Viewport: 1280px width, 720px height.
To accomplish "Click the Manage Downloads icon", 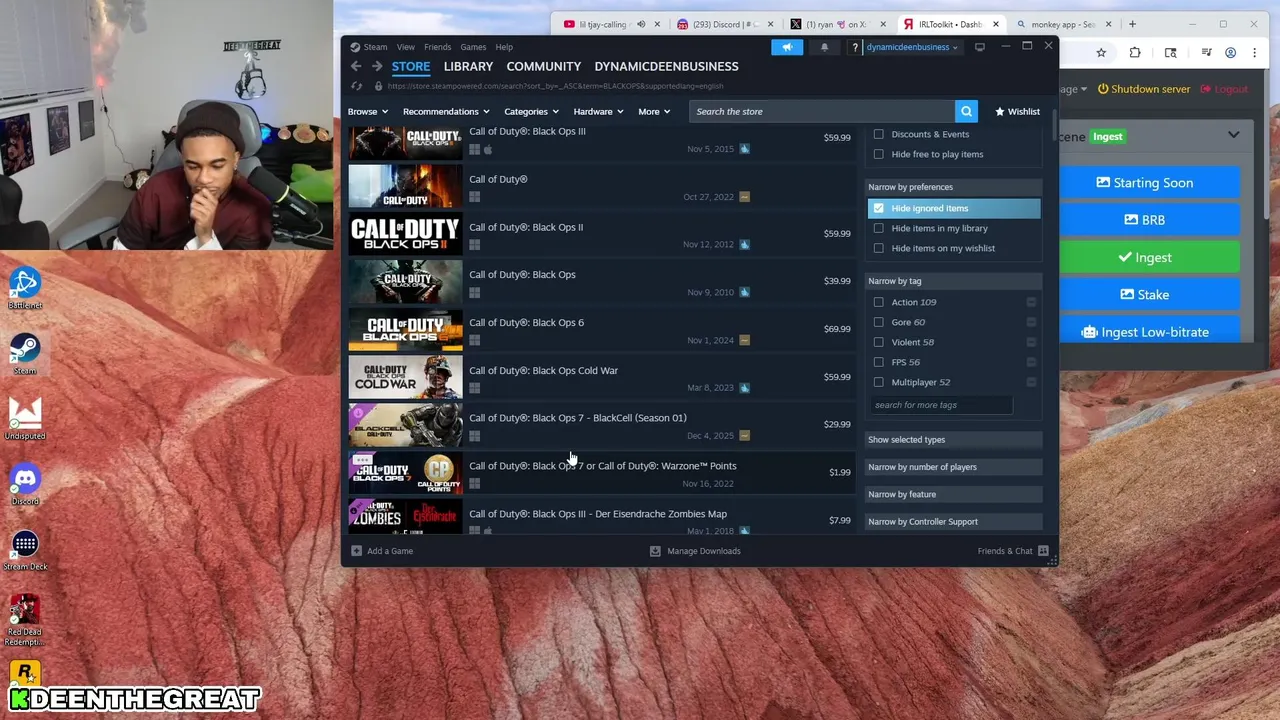I will (x=655, y=551).
